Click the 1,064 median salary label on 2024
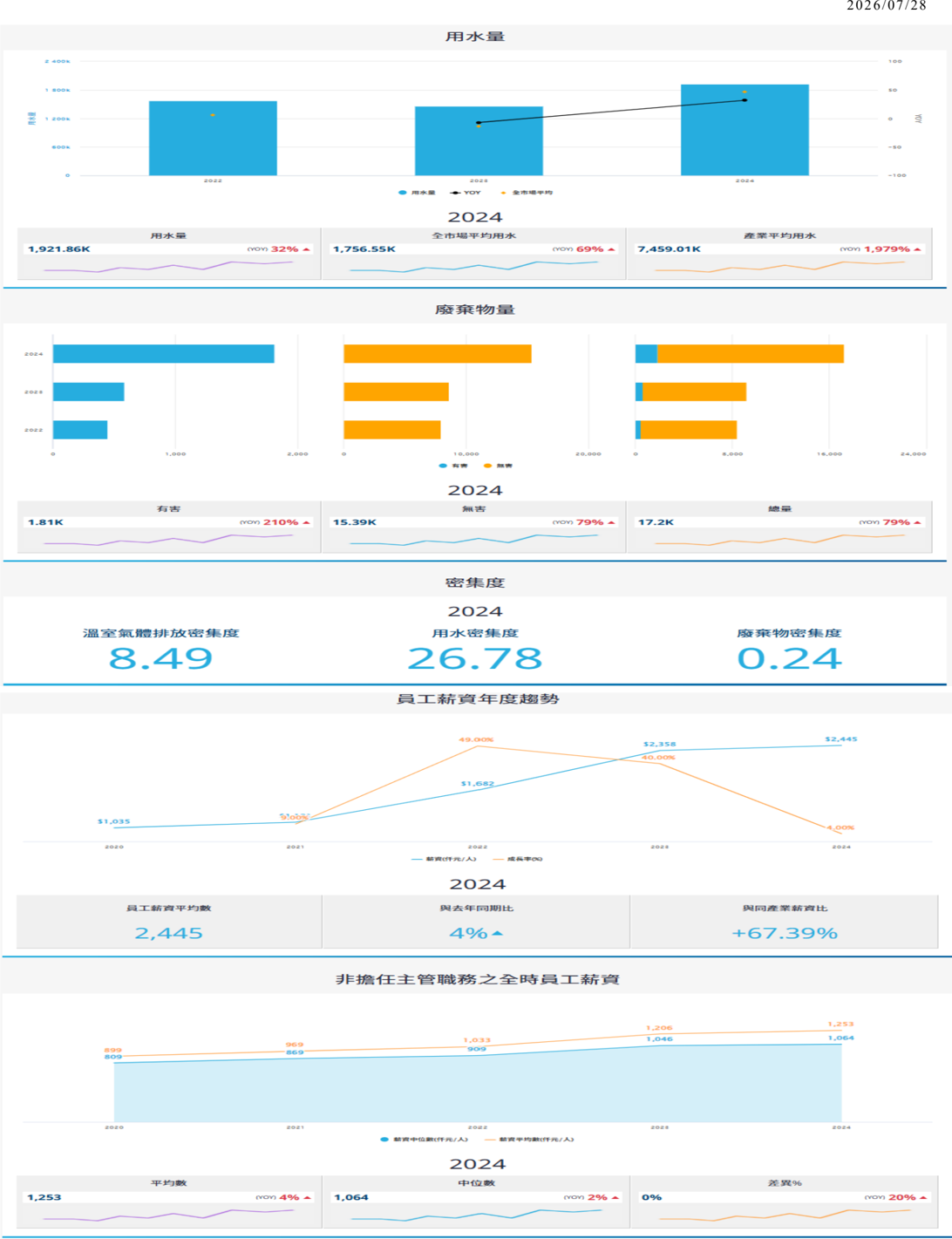952x1239 pixels. pos(840,1038)
